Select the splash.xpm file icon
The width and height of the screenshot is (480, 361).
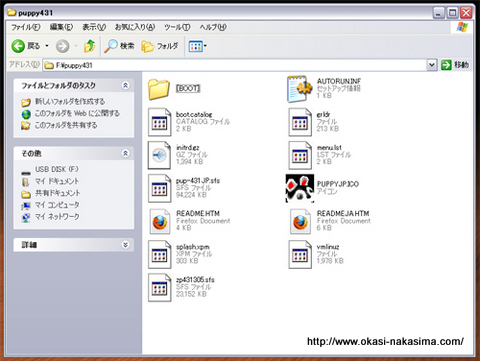(x=159, y=254)
